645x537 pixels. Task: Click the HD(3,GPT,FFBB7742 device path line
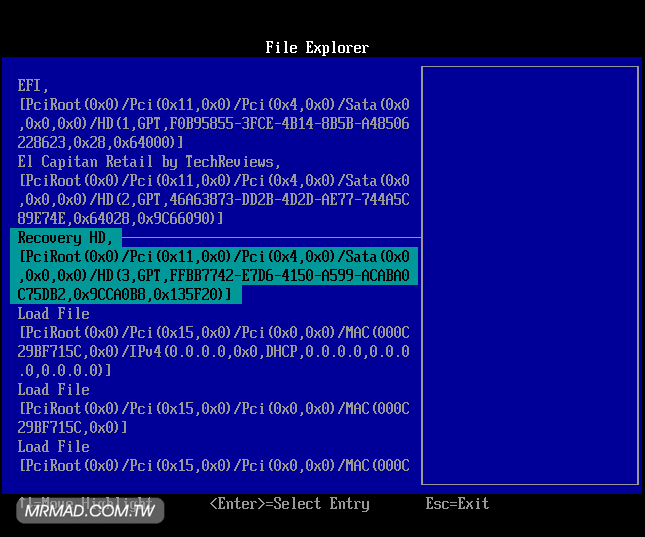pyautogui.click(x=213, y=276)
